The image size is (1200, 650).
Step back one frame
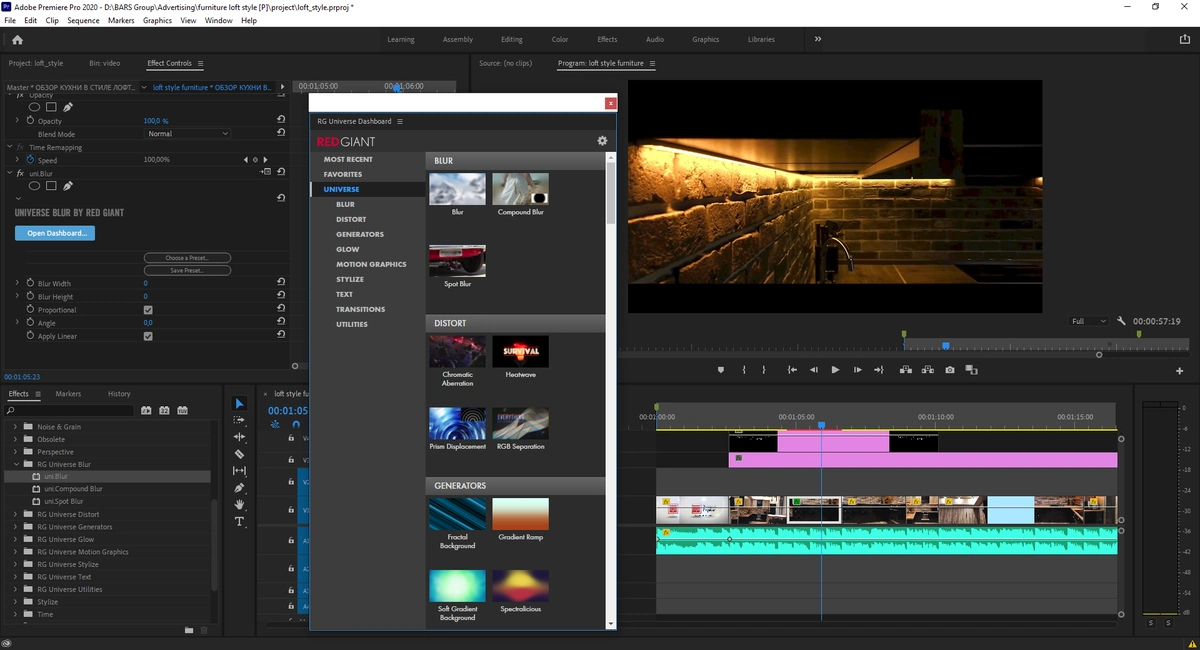point(814,370)
